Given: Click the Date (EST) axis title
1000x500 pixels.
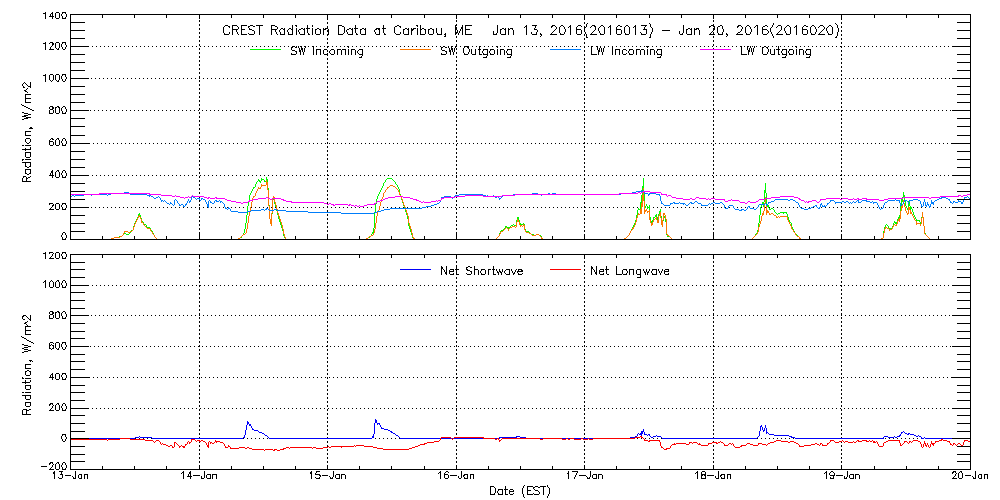Looking at the screenshot, I should click(521, 491).
